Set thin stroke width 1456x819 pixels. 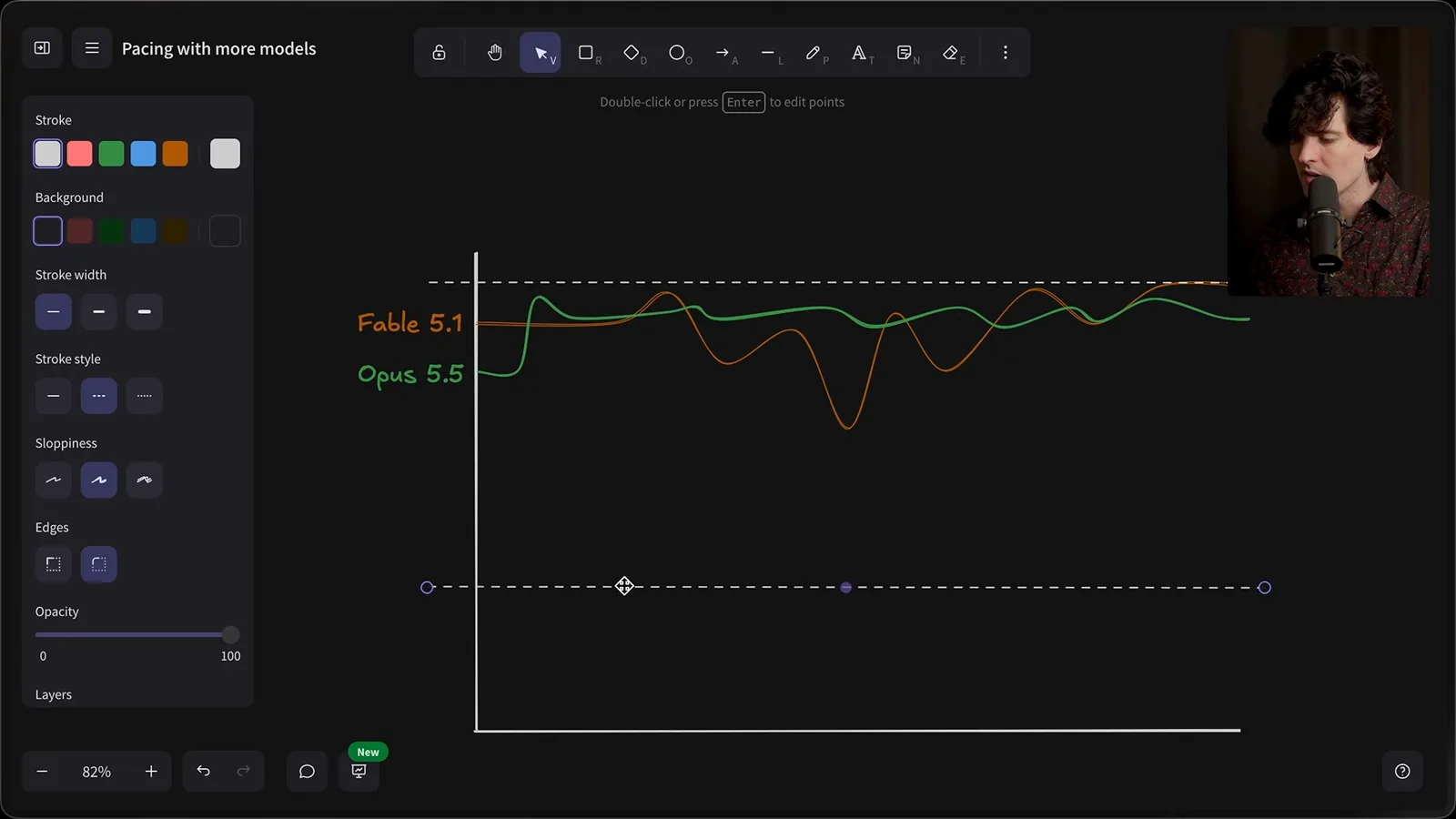(x=54, y=312)
